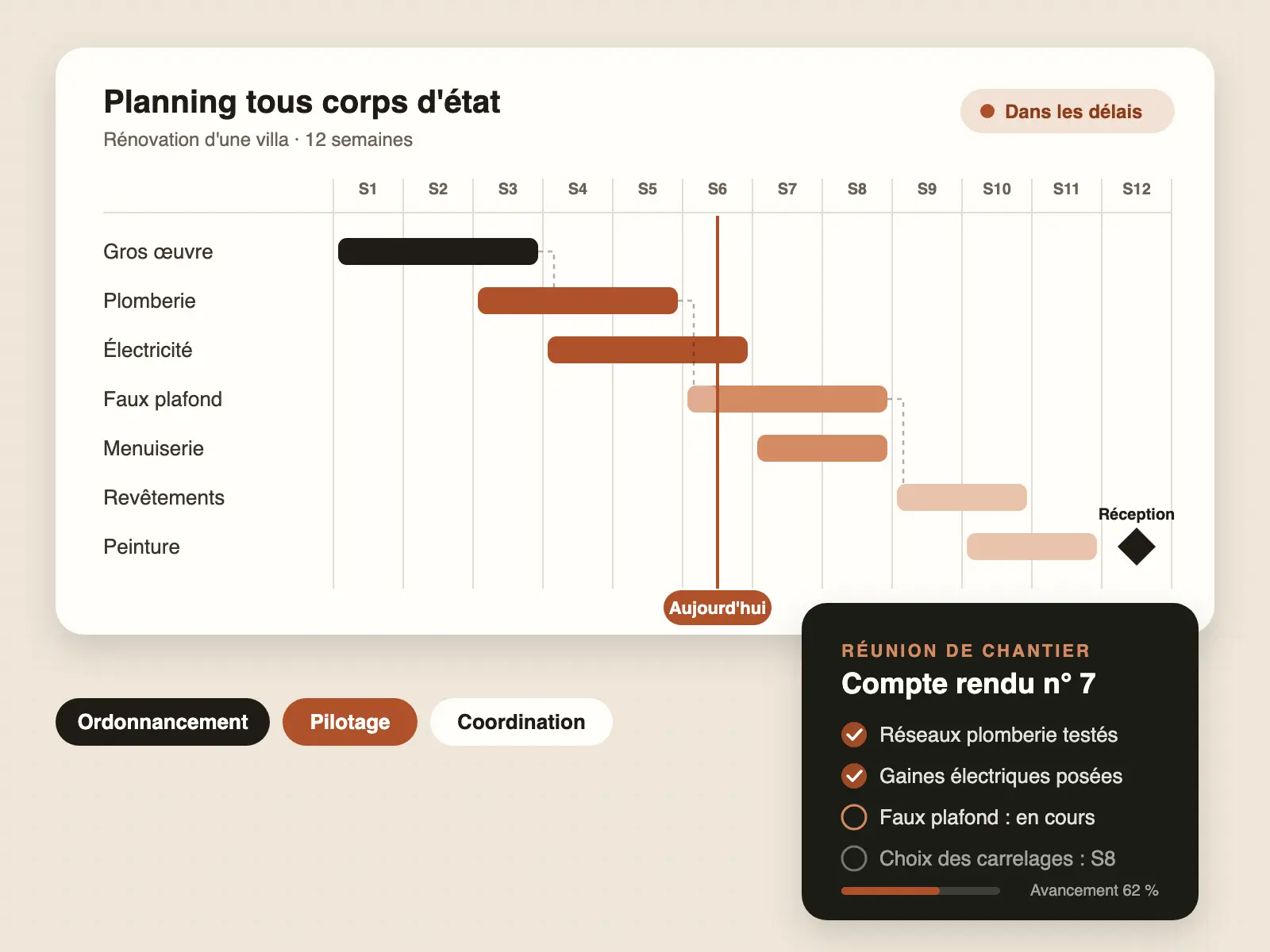The width and height of the screenshot is (1270, 952).
Task: Toggle Gaines électriques posées checkmark
Action: (x=854, y=776)
